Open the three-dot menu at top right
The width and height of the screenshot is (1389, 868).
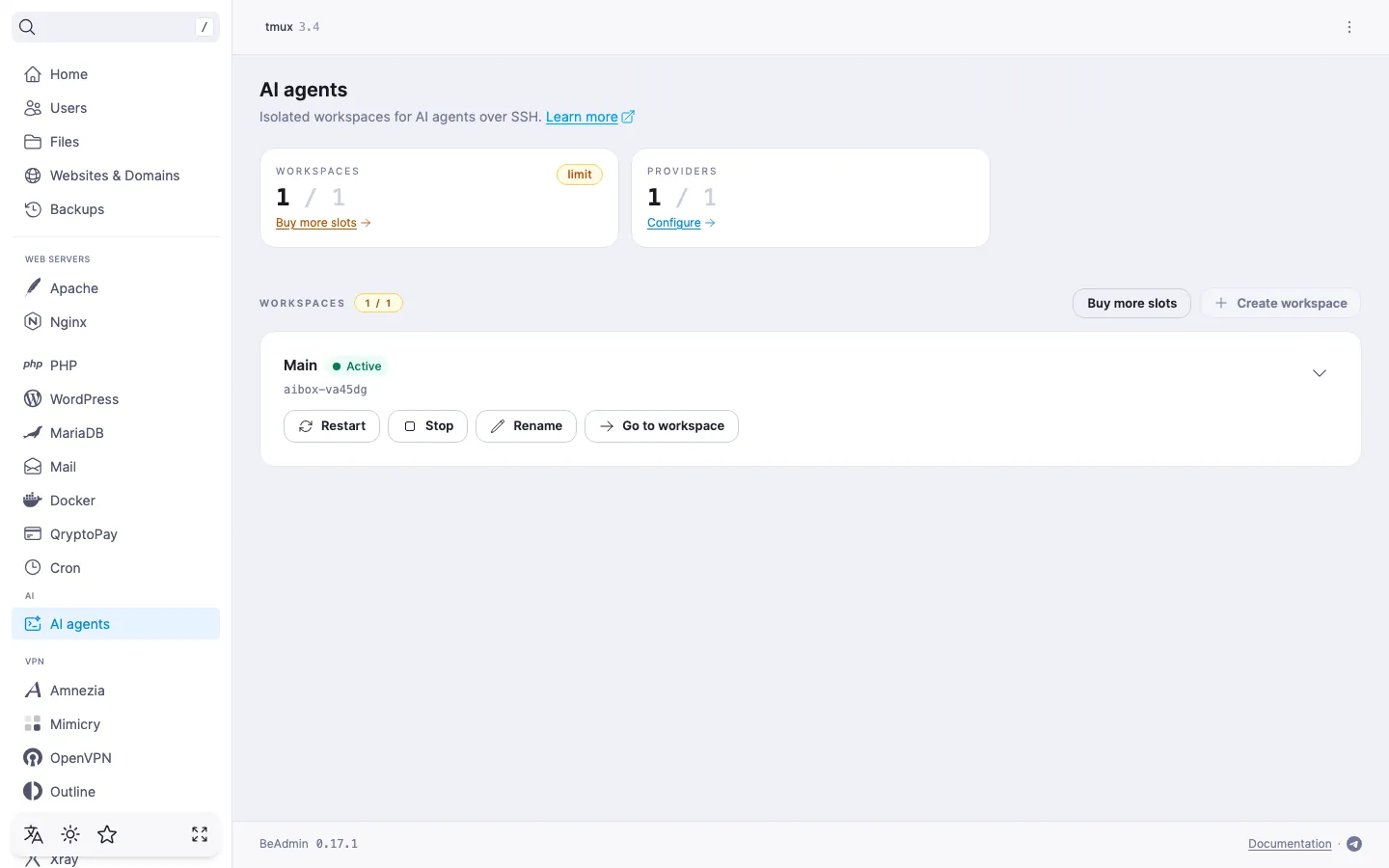1349,27
